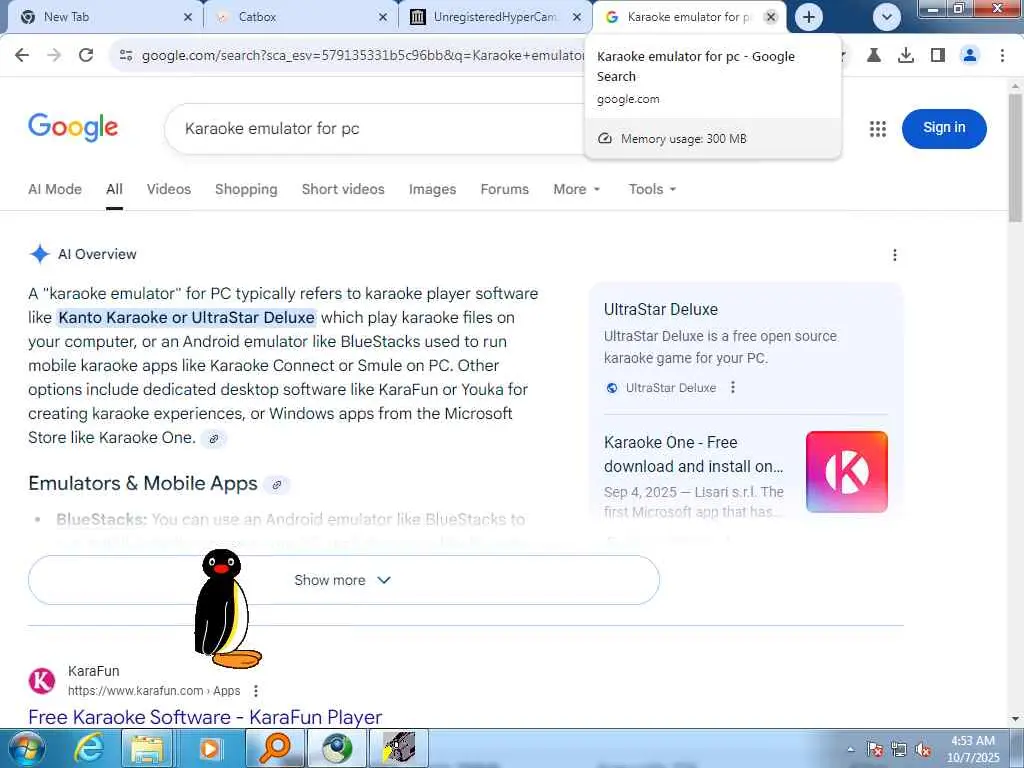The height and width of the screenshot is (768, 1024).
Task: Open the Chrome Labs flask icon
Action: click(874, 56)
